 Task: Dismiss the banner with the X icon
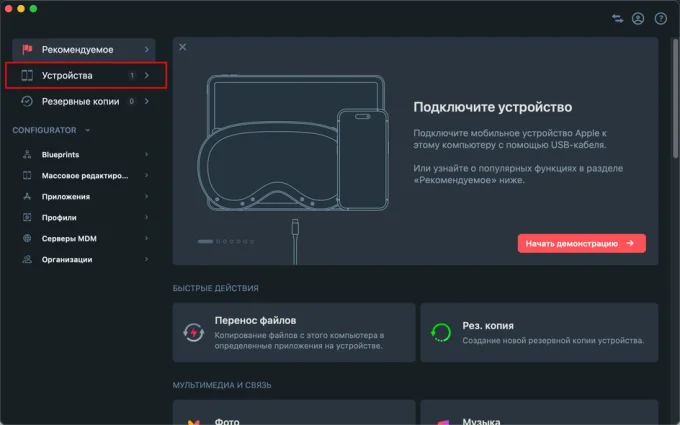pyautogui.click(x=183, y=47)
